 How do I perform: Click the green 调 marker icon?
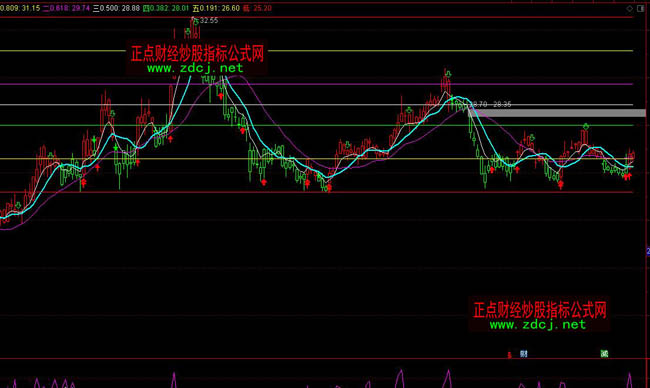click(x=604, y=354)
